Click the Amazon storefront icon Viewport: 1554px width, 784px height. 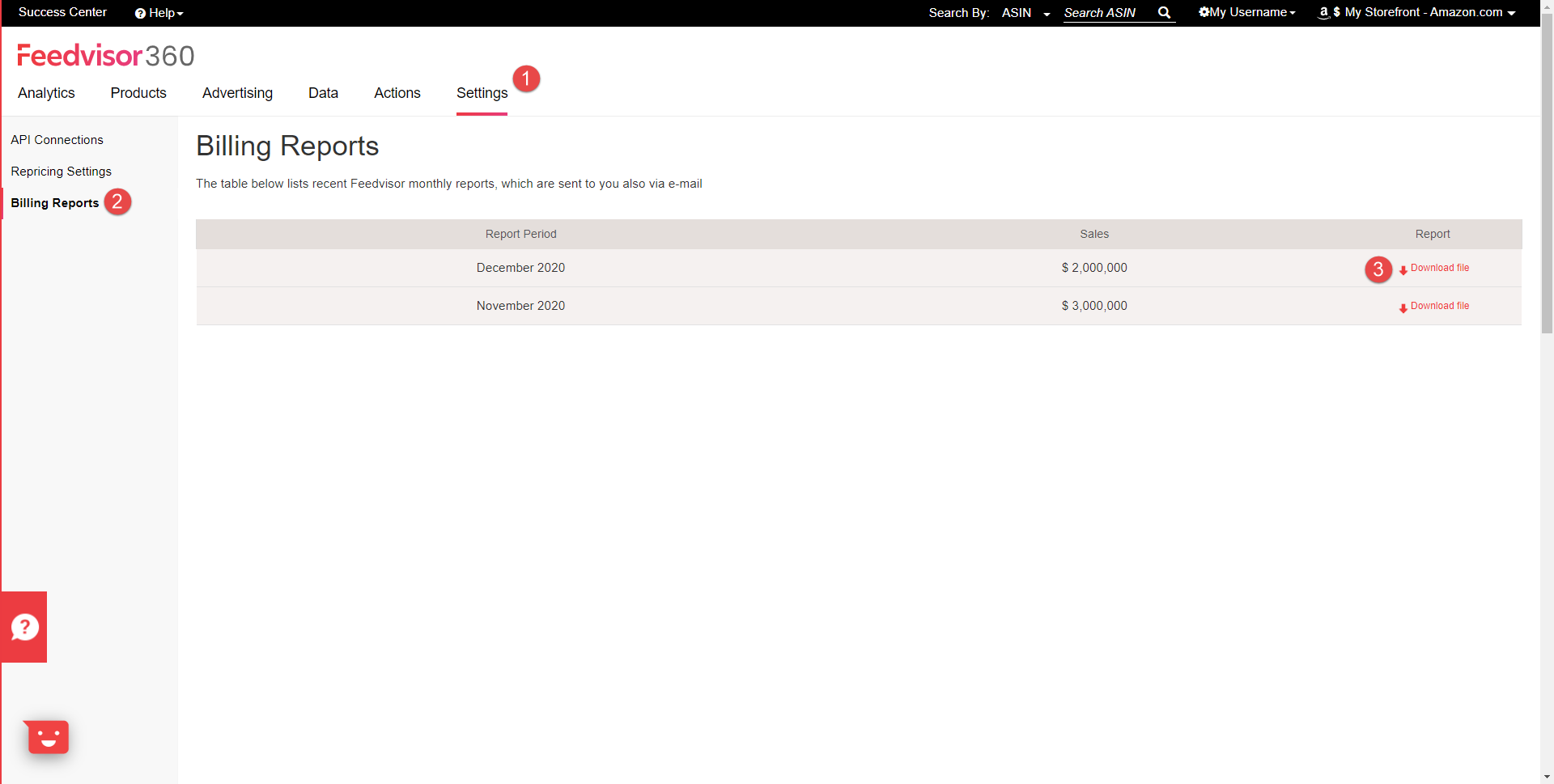[x=1323, y=13]
